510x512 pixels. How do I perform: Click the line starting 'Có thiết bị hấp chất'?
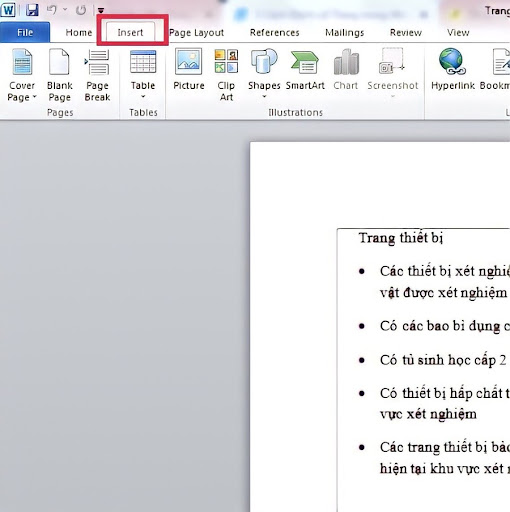(x=445, y=393)
